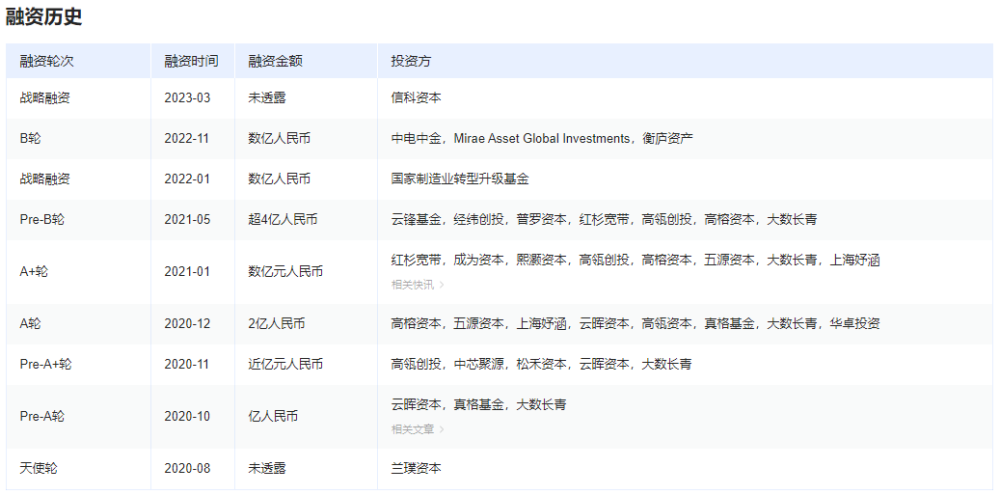Click investor 熙灏资本
This screenshot has width=1000, height=495.
541,260
